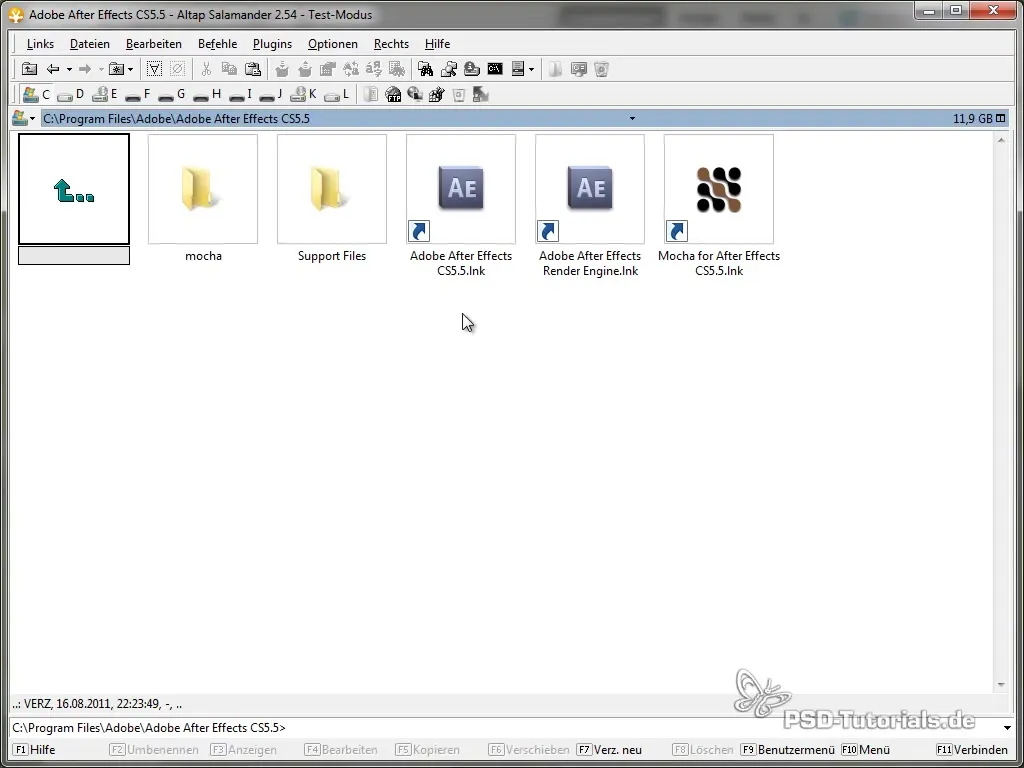This screenshot has height=768, width=1024.
Task: Open the Links menu
Action: click(40, 44)
